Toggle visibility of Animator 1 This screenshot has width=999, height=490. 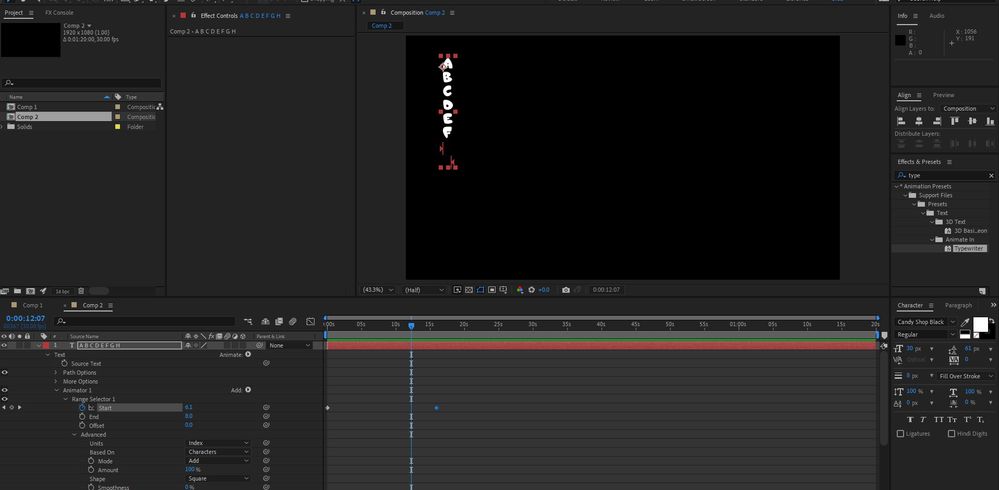click(4, 390)
